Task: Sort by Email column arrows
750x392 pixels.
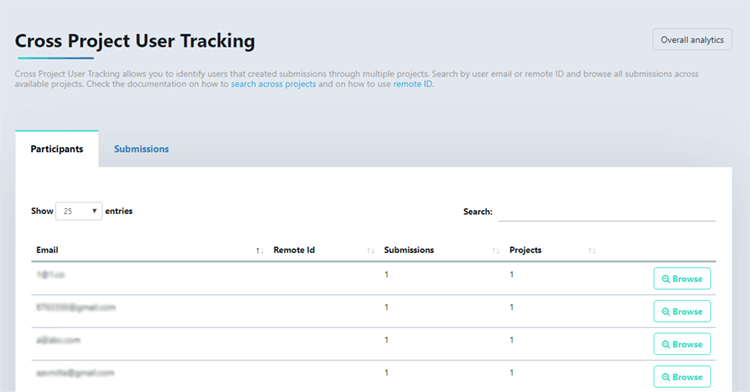Action: (x=260, y=250)
